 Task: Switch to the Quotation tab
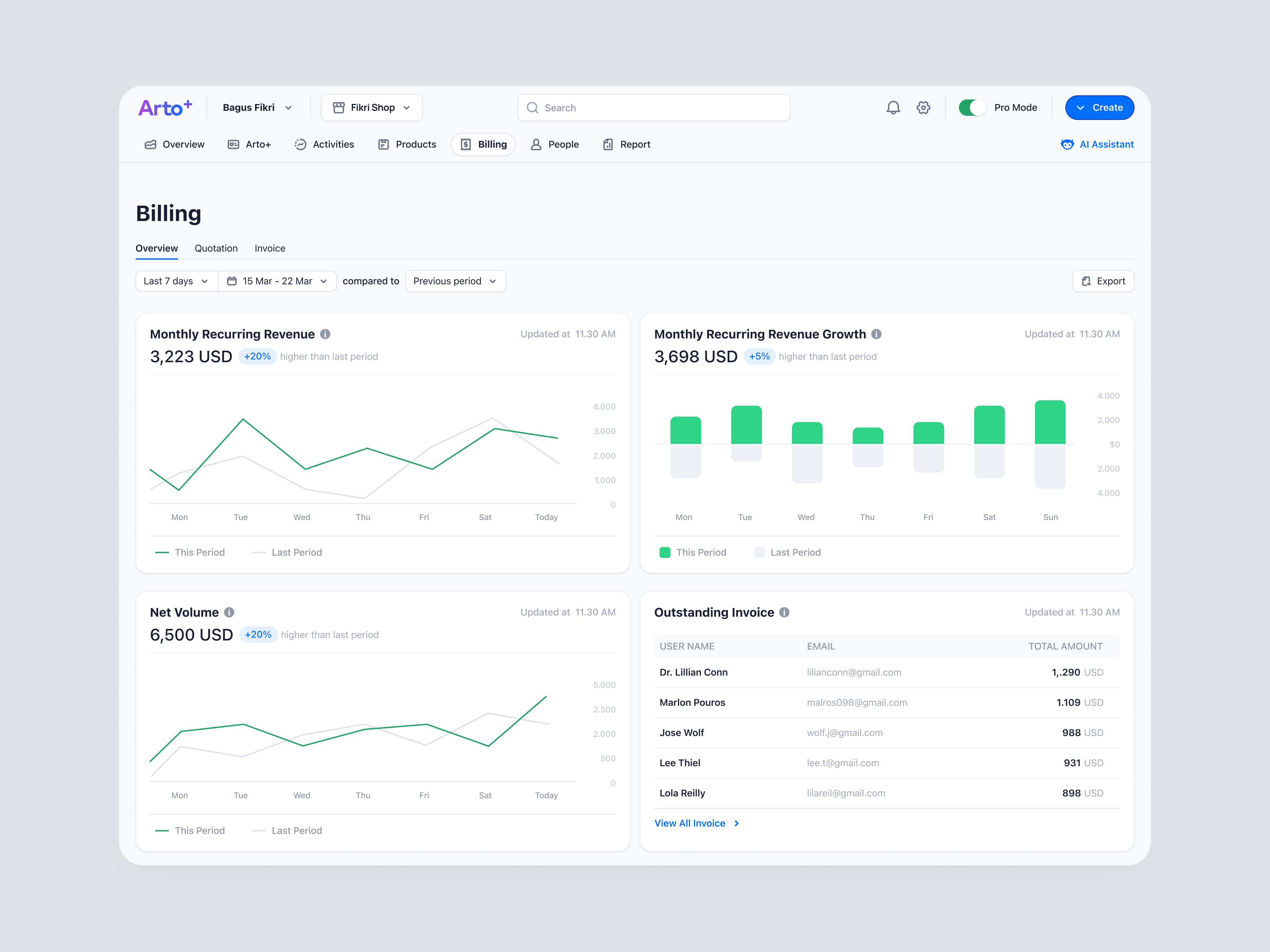(x=216, y=249)
